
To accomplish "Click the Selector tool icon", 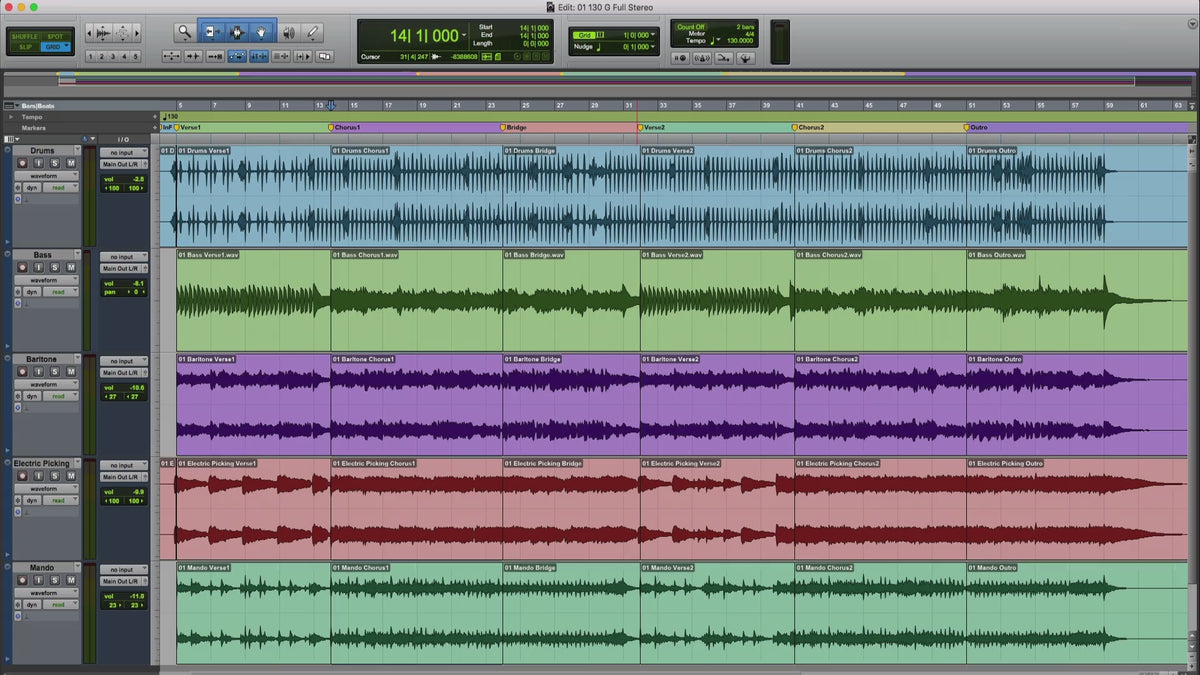I will point(237,32).
